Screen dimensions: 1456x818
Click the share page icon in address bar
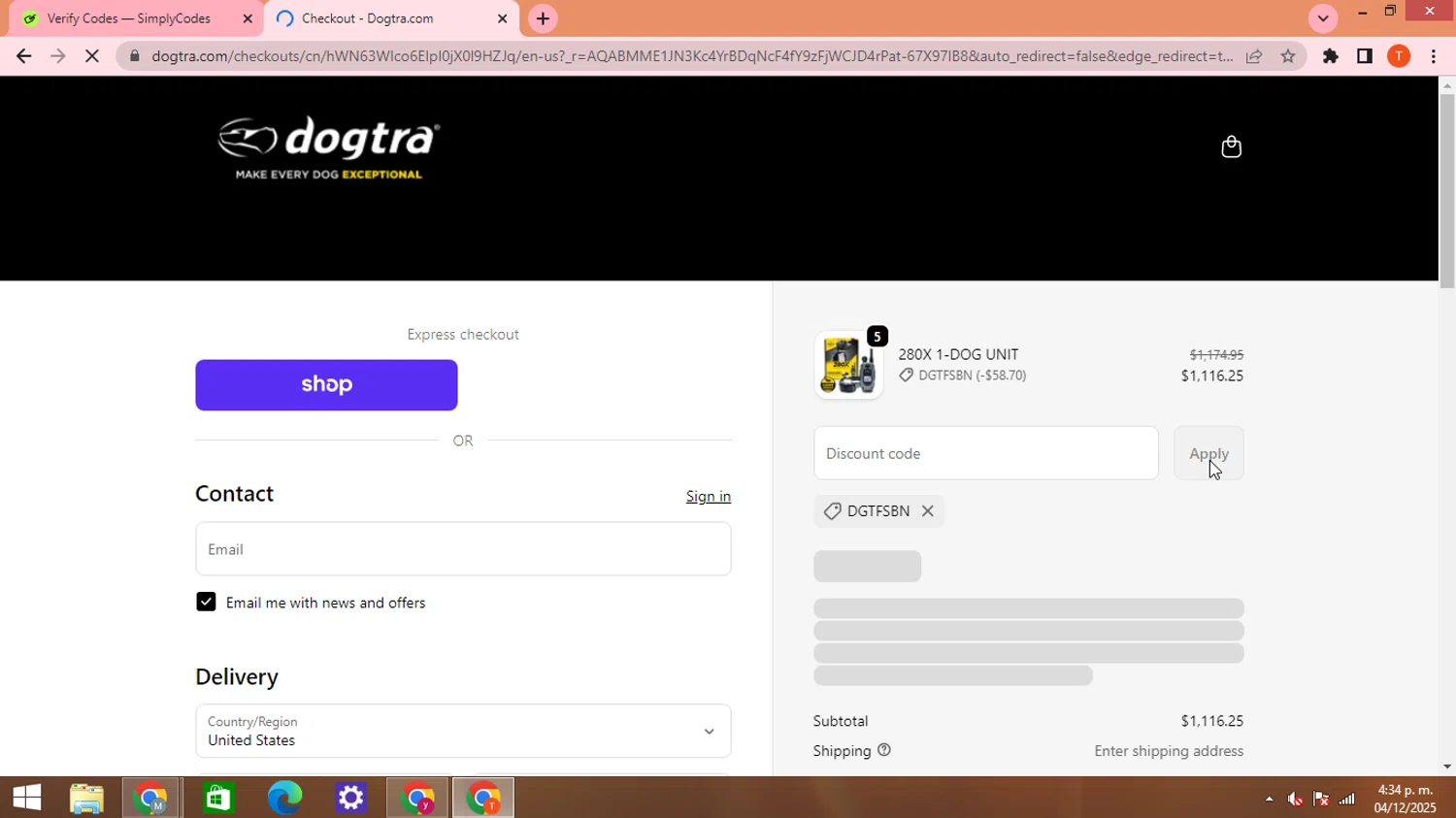[x=1254, y=56]
